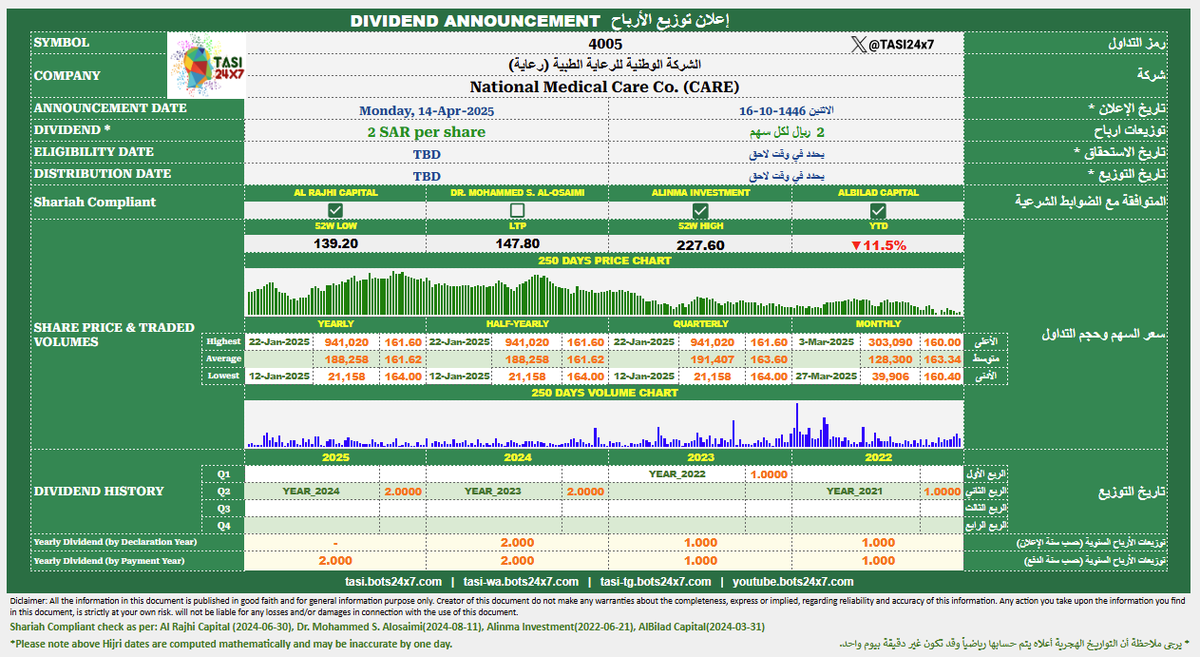Click the @TASI24x7 handle
Screen dimensions: 1200x657
click(x=899, y=44)
